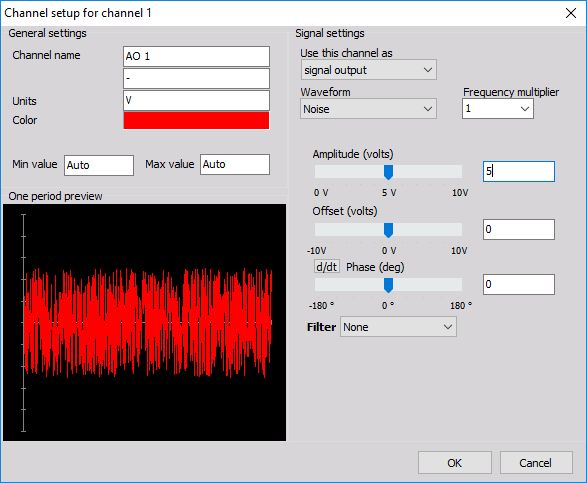This screenshot has width=587, height=483.
Task: Open the red Color swatch picker
Action: tap(196, 120)
